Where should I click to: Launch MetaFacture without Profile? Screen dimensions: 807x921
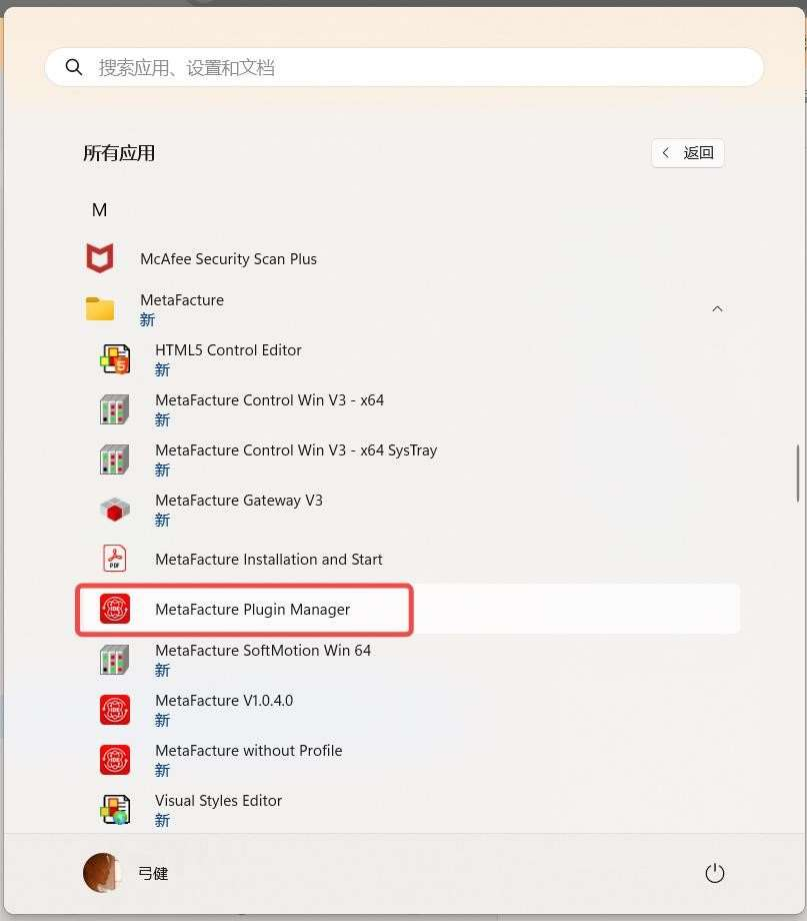coord(248,751)
